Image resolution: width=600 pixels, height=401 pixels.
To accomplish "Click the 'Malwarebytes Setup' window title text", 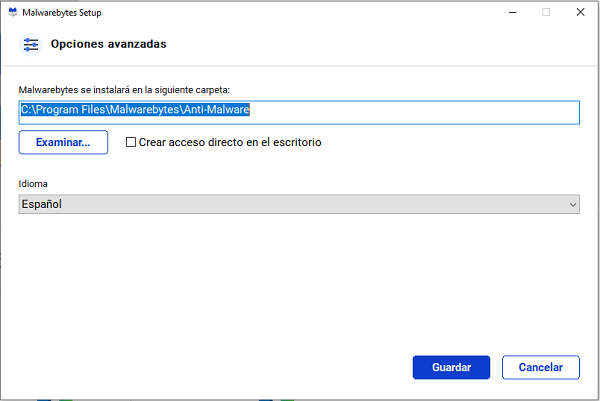I will (x=61, y=13).
